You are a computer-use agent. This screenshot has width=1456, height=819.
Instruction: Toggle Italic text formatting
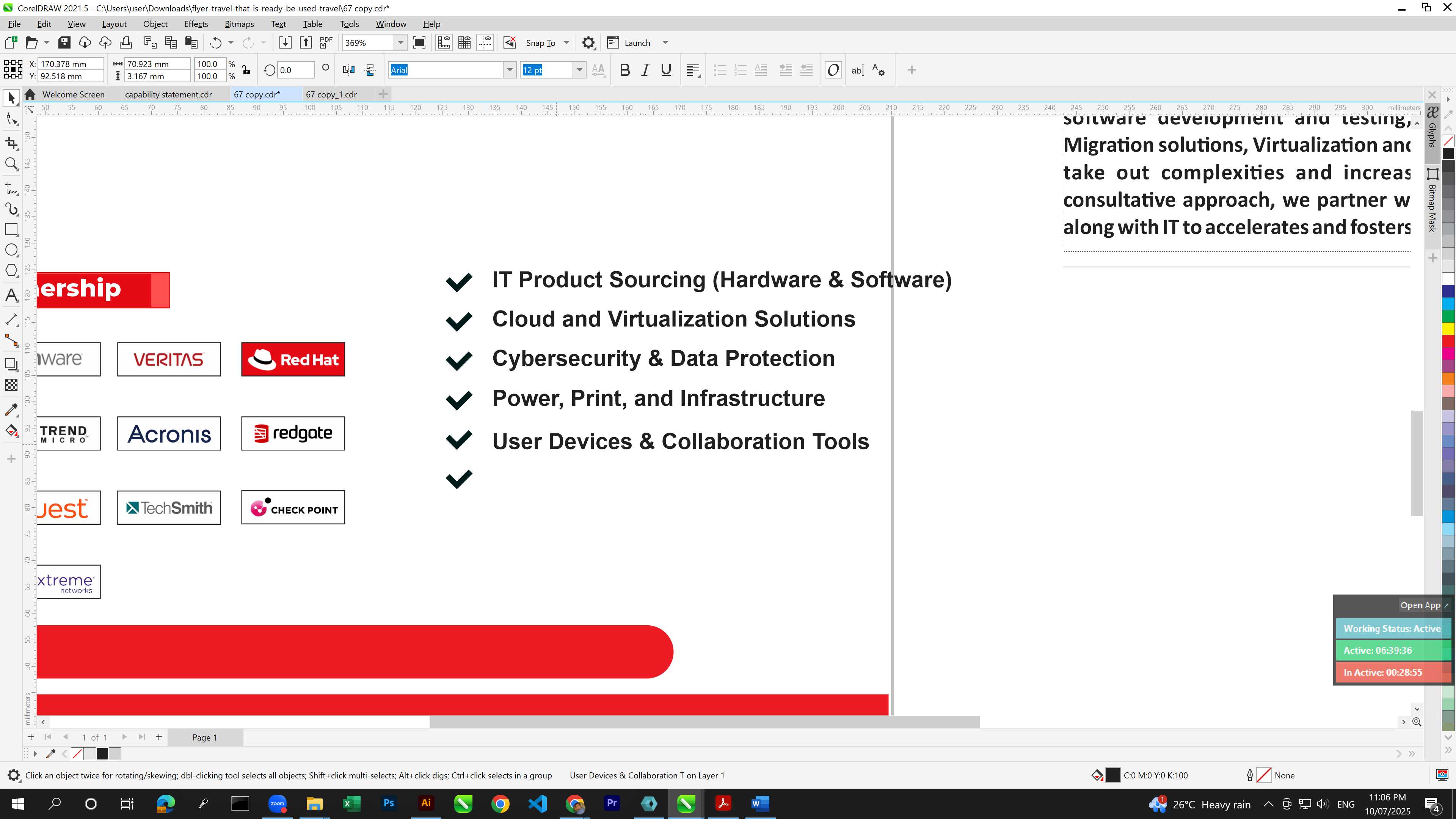645,70
